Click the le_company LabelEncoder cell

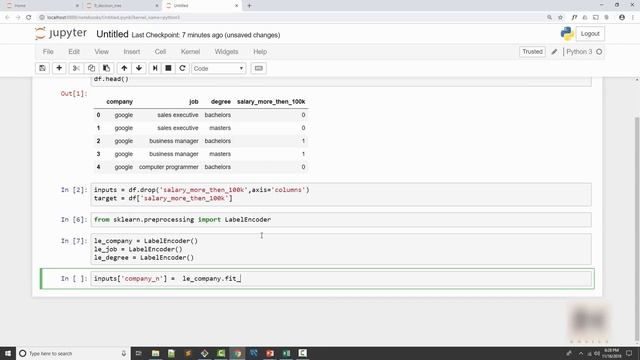(341, 249)
